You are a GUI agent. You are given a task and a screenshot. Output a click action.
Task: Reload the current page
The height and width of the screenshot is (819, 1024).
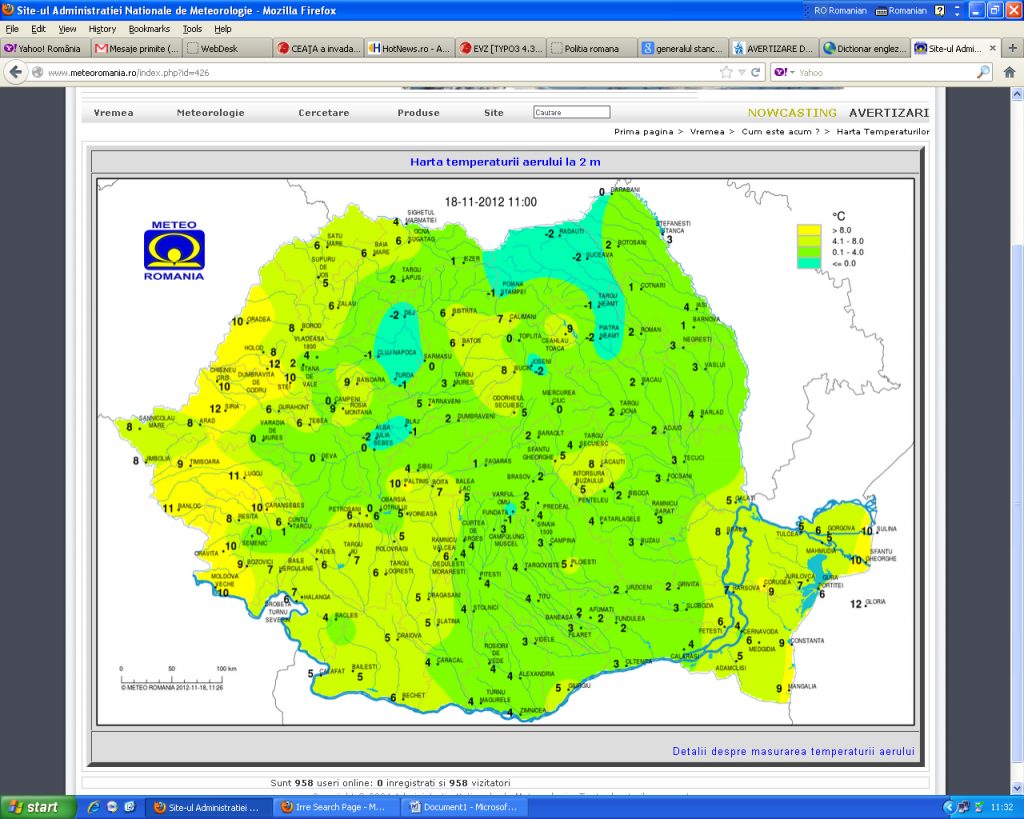756,72
